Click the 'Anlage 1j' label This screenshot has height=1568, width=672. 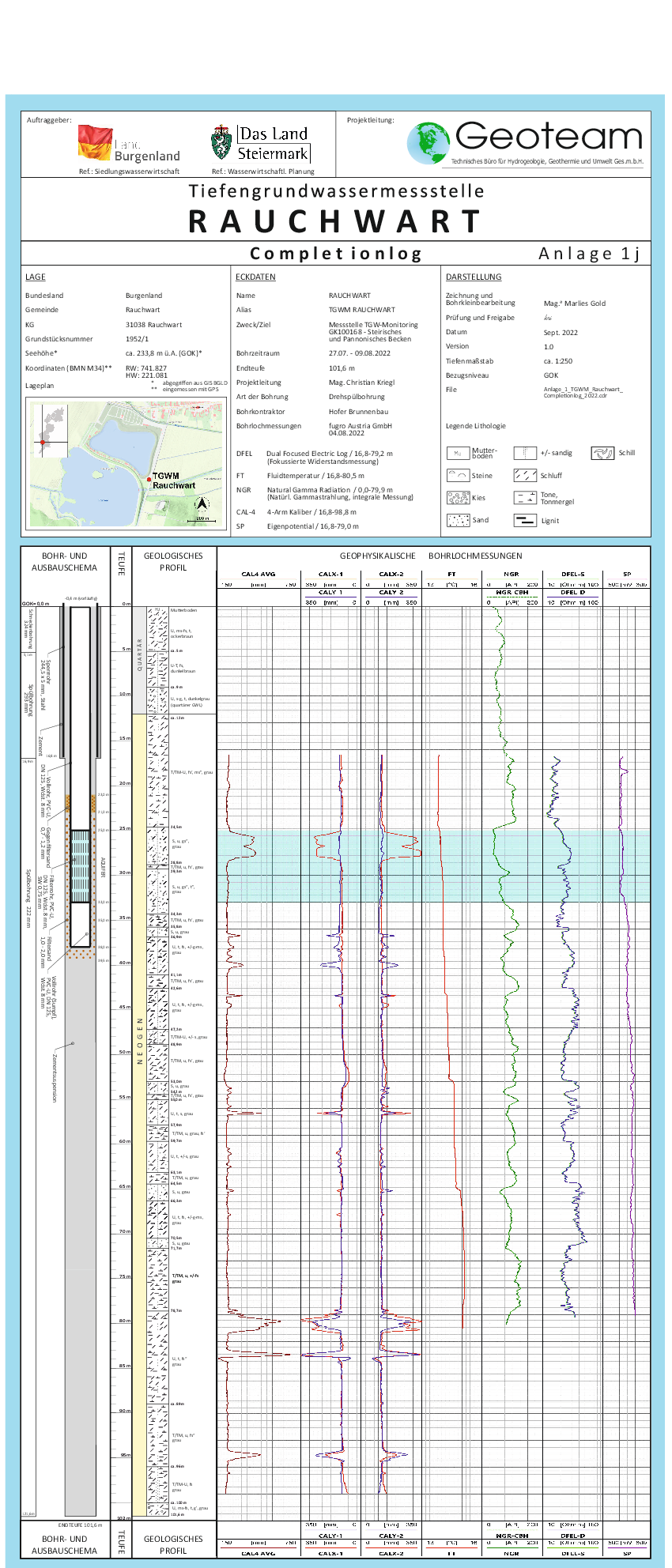(x=589, y=253)
